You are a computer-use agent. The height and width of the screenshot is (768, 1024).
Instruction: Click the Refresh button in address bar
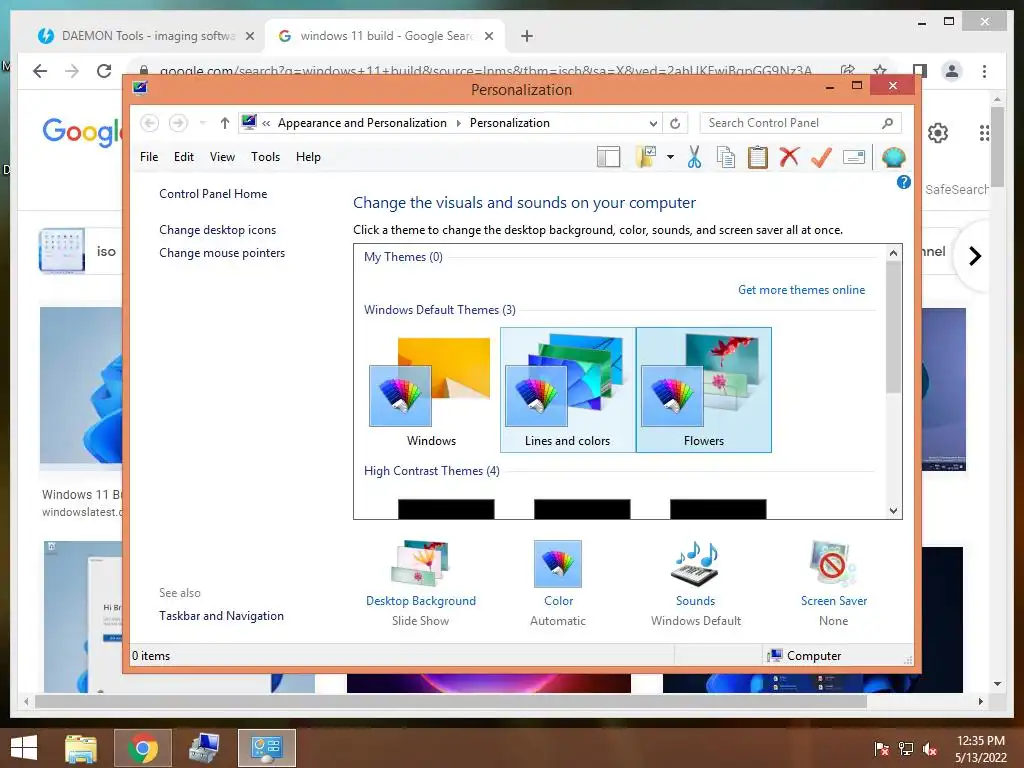click(x=675, y=123)
